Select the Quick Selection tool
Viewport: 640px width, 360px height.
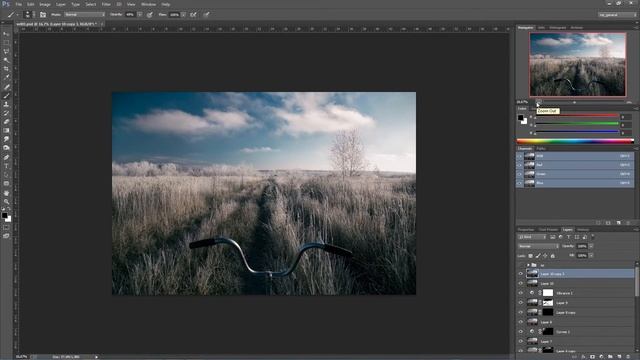tap(6, 60)
